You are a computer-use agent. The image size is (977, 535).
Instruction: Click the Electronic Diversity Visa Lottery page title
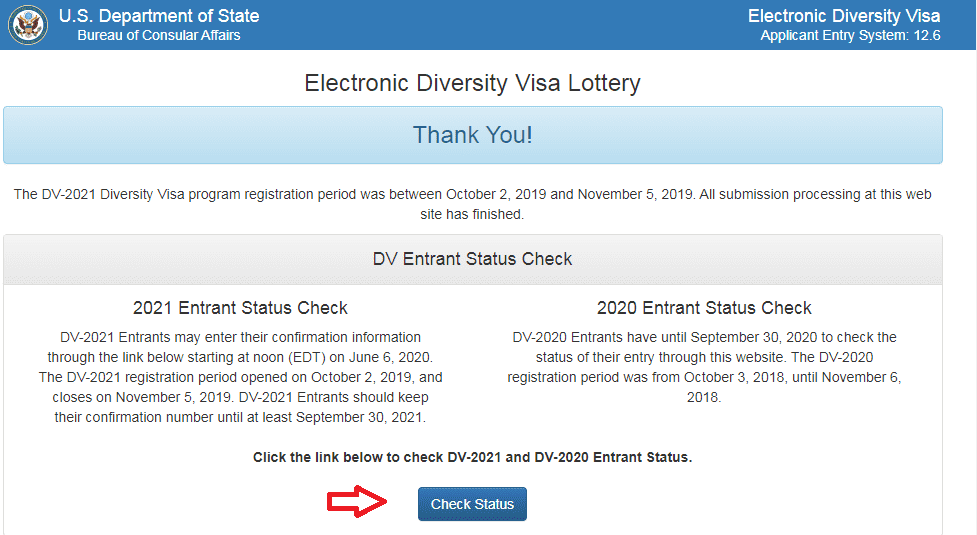[x=472, y=83]
